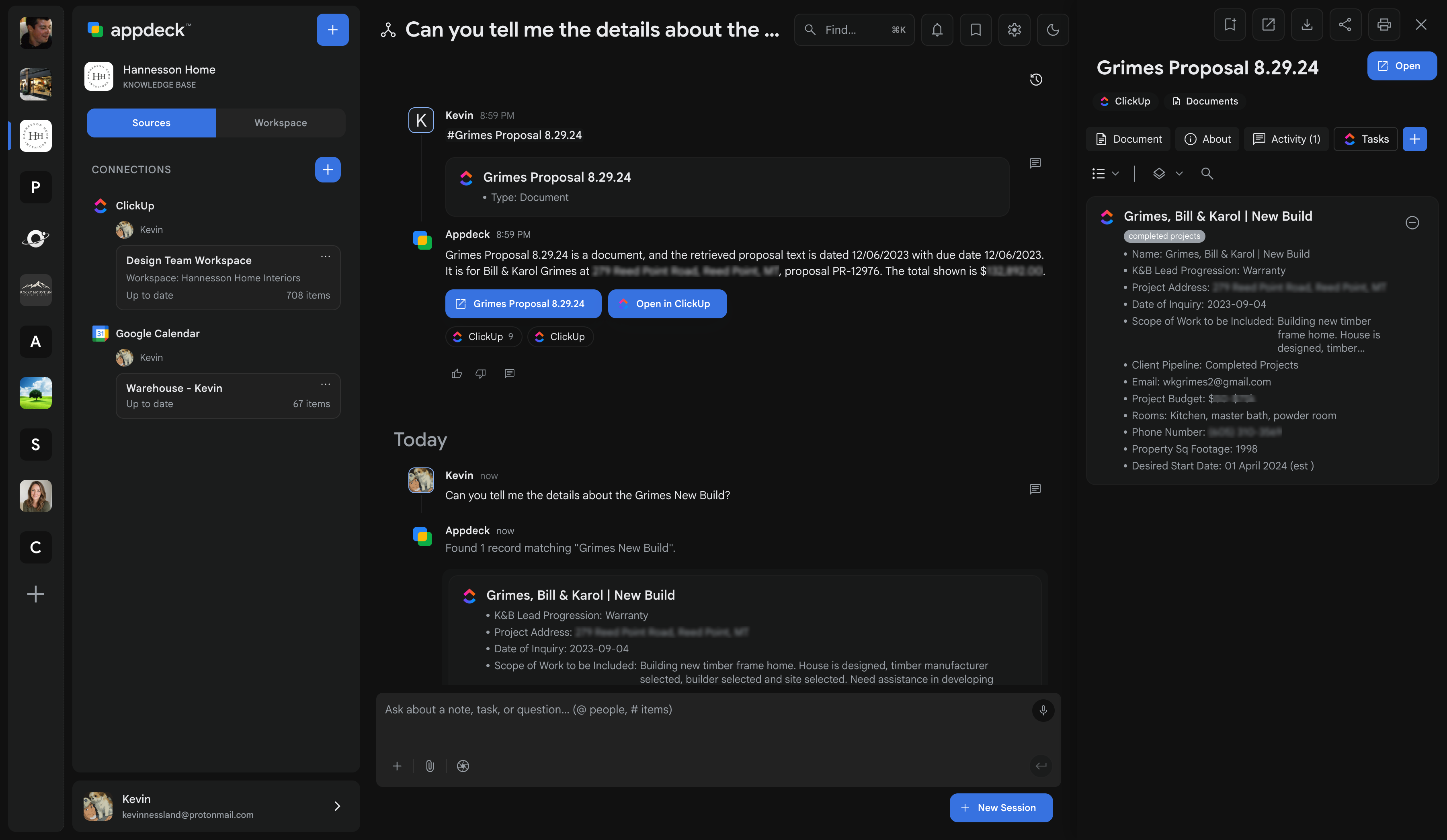
Task: Click the Grimes Proposal 8.29.24 link button
Action: tap(523, 304)
